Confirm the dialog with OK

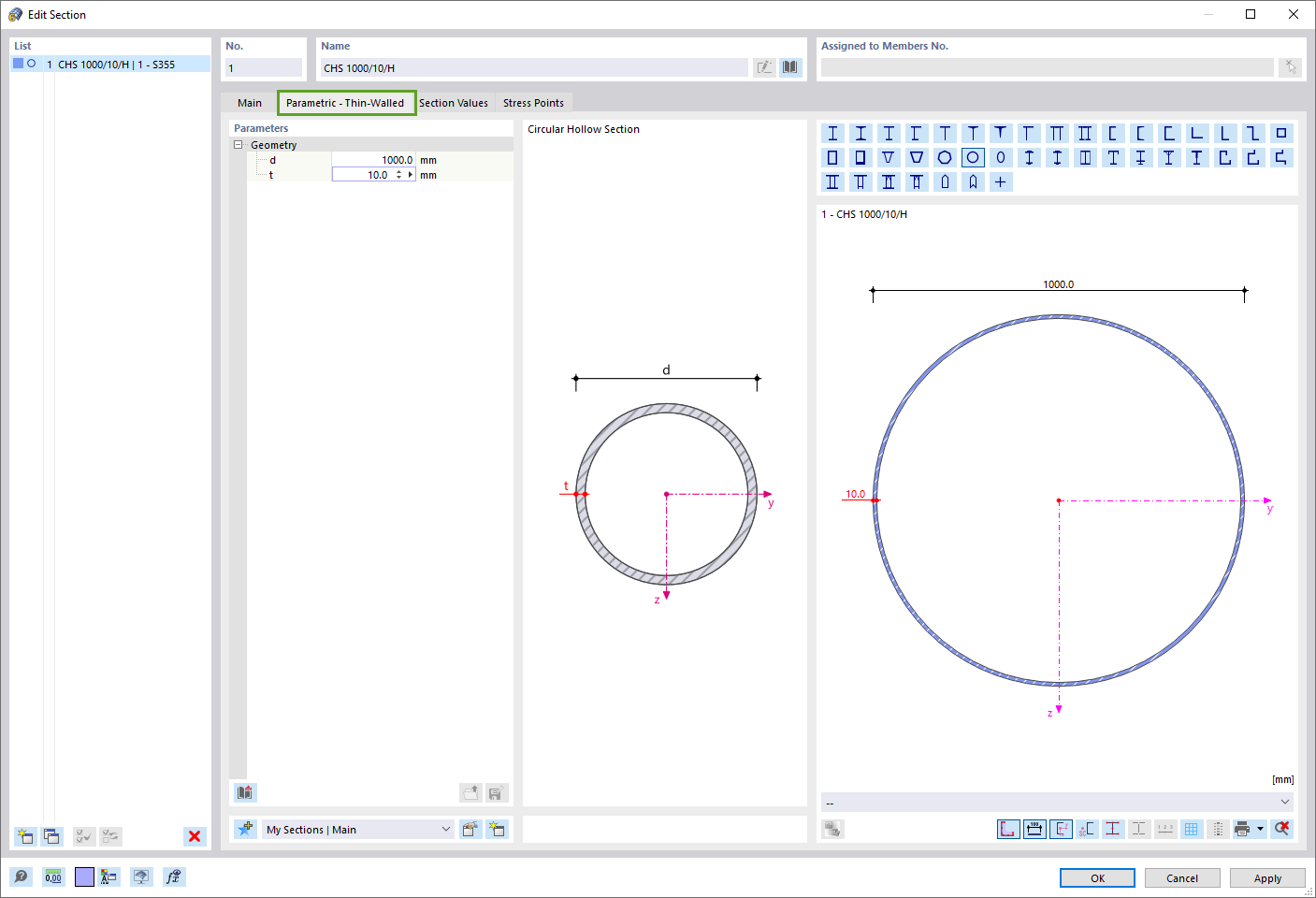pos(1096,877)
